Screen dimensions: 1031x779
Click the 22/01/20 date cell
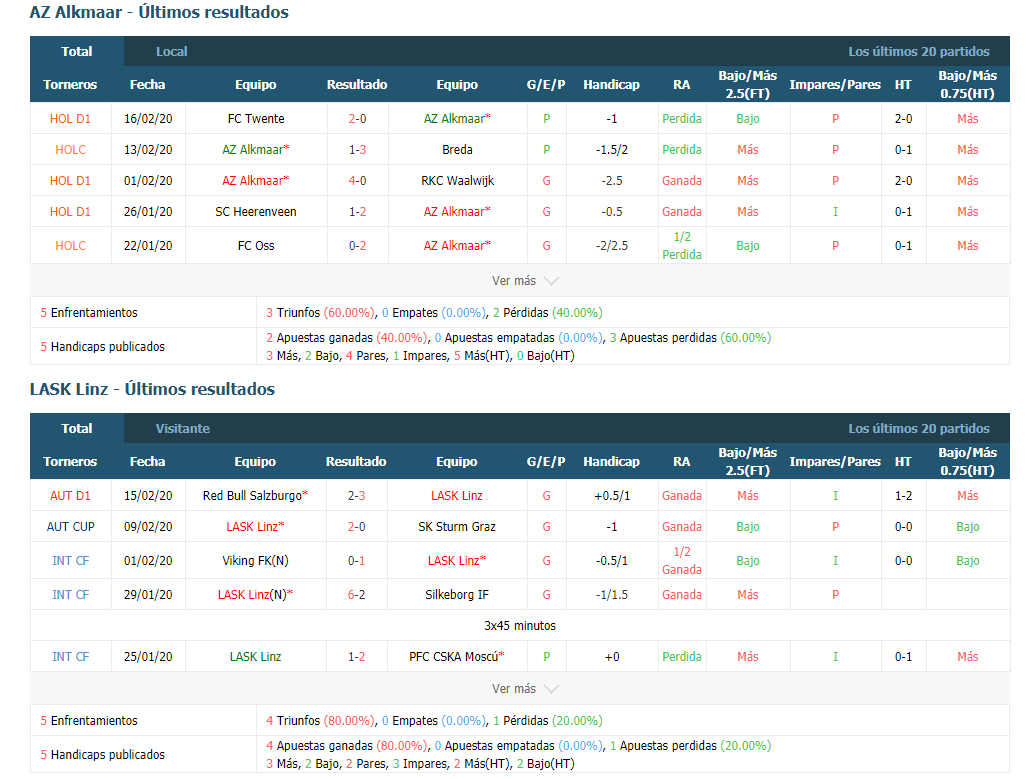(x=148, y=245)
